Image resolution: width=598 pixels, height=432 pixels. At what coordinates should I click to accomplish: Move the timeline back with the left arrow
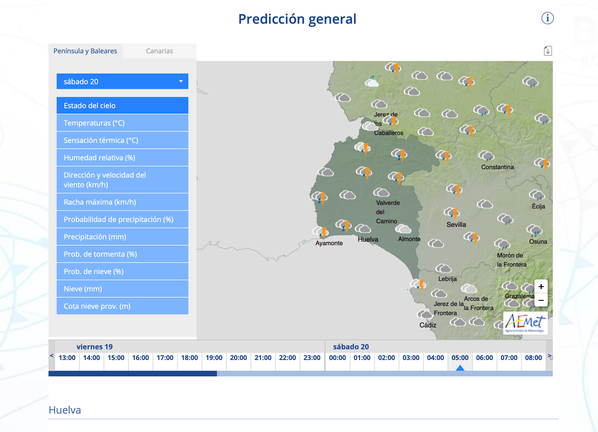click(51, 356)
